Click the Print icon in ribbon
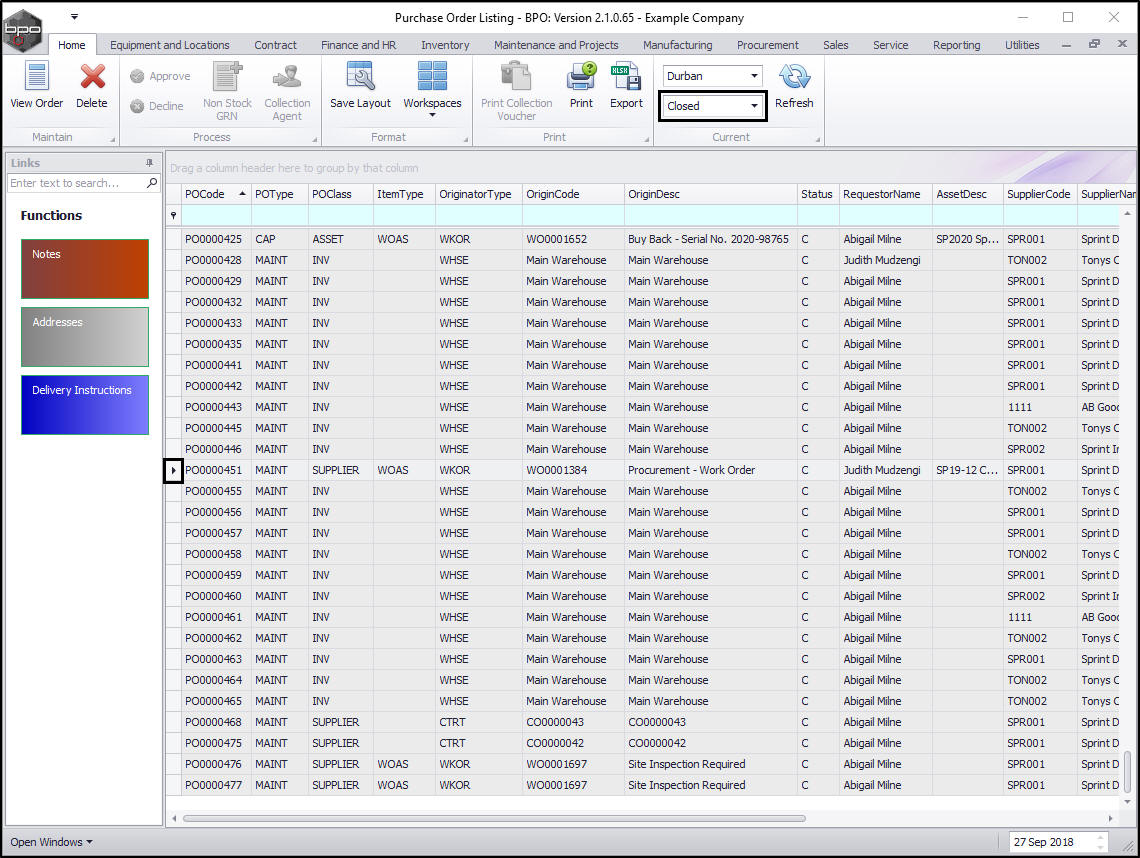The width and height of the screenshot is (1140, 858). [x=581, y=78]
